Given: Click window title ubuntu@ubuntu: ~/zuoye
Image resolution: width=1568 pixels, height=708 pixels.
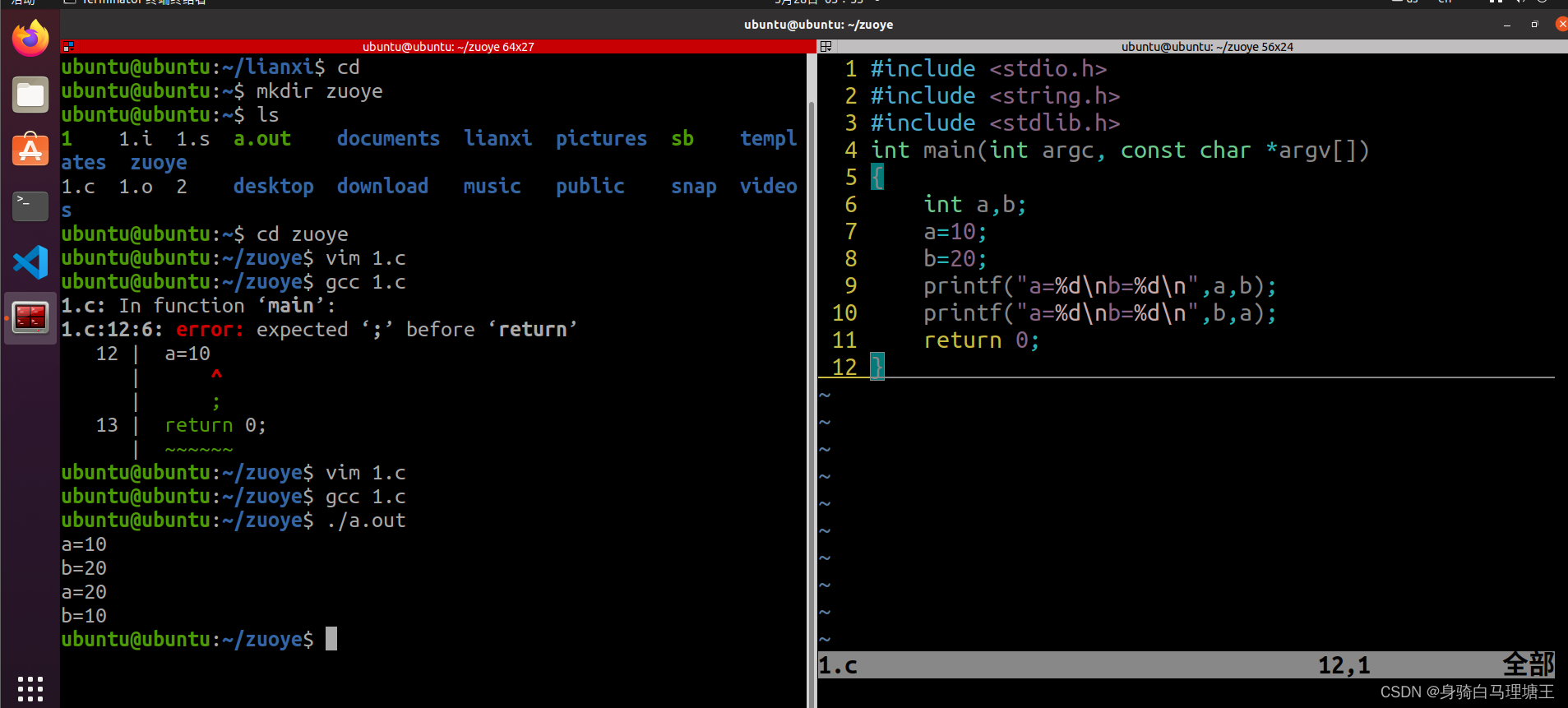Looking at the screenshot, I should [818, 25].
